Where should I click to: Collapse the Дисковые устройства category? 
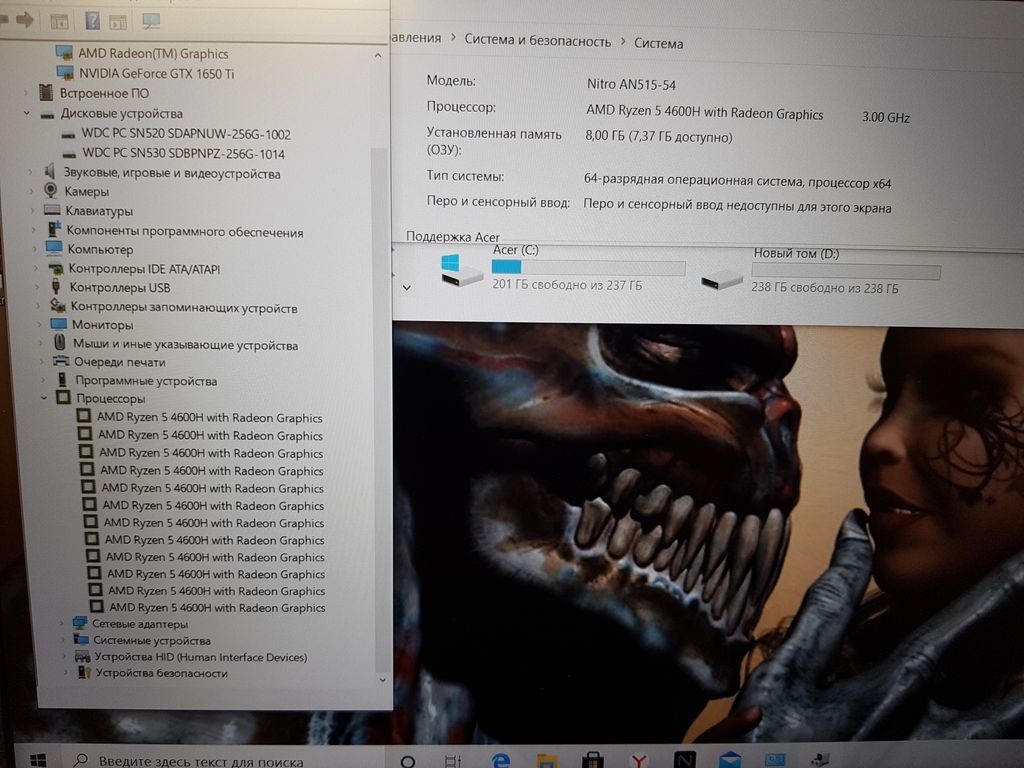tap(27, 113)
